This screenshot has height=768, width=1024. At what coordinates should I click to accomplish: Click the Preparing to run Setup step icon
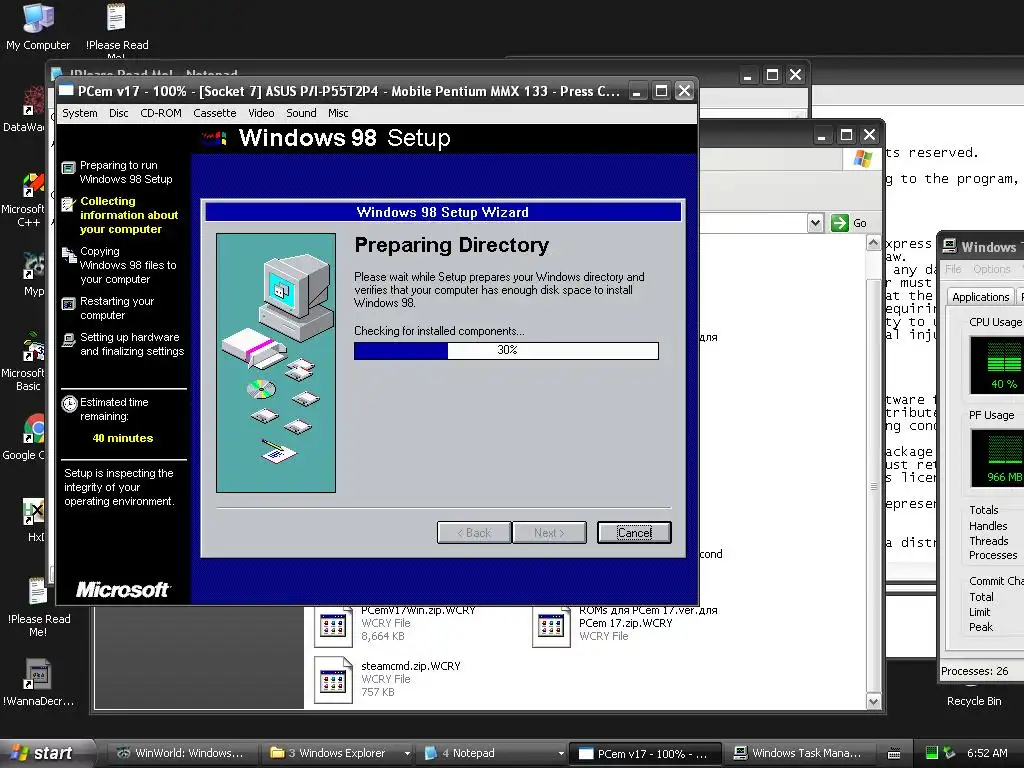(x=69, y=168)
